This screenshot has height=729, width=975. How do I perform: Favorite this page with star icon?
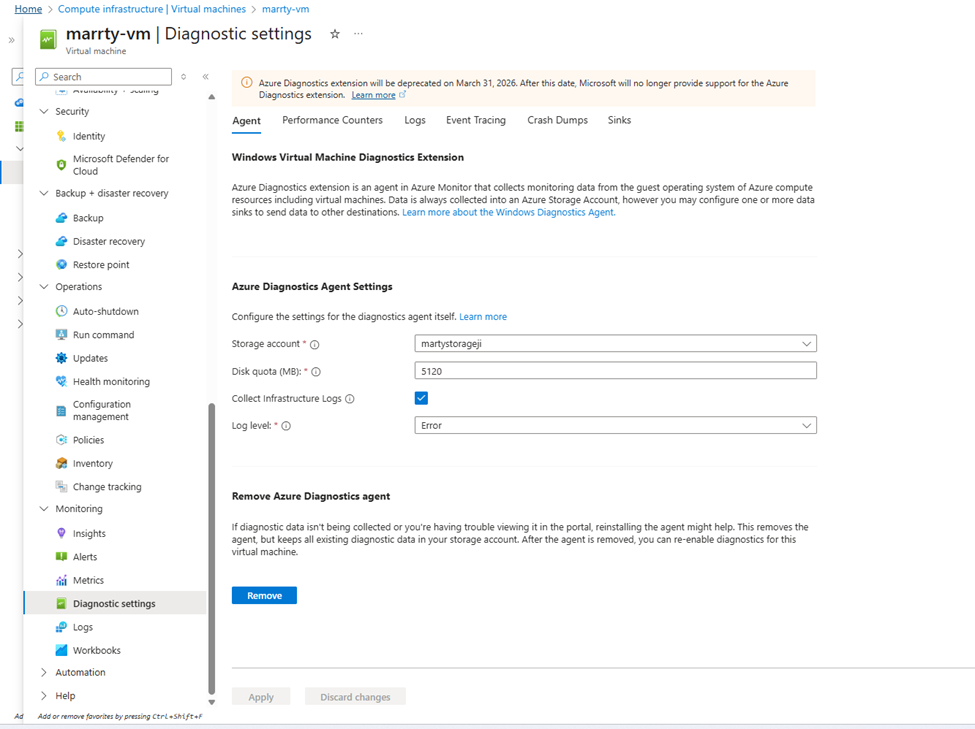(335, 34)
